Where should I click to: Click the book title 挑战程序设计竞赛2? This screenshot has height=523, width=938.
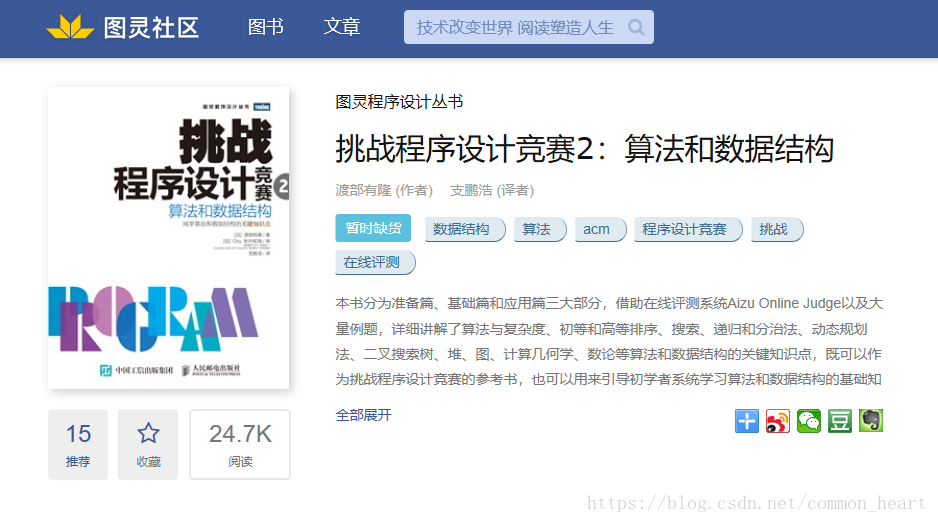584,148
